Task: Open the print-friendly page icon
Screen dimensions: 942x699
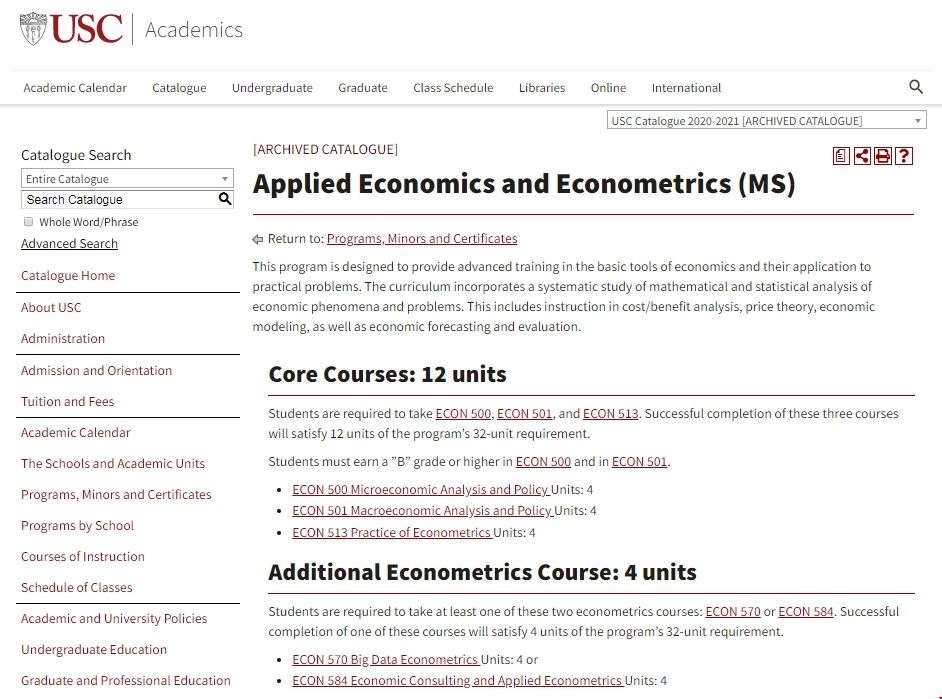Action: (882, 156)
